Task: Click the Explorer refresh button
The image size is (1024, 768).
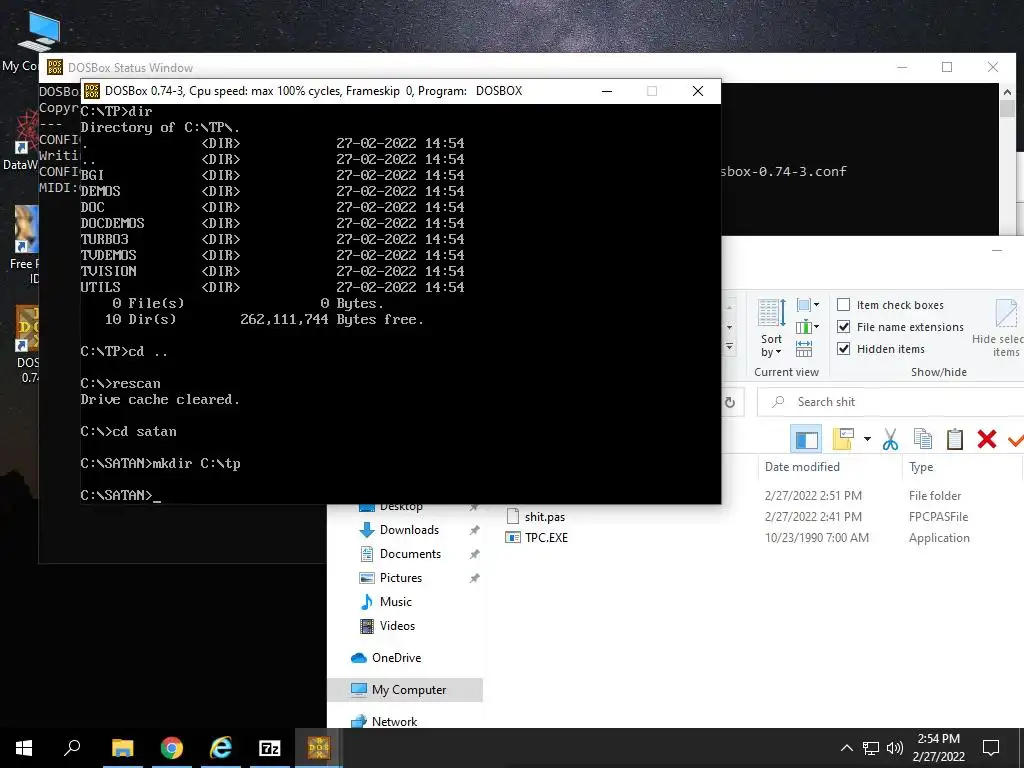Action: pyautogui.click(x=730, y=402)
